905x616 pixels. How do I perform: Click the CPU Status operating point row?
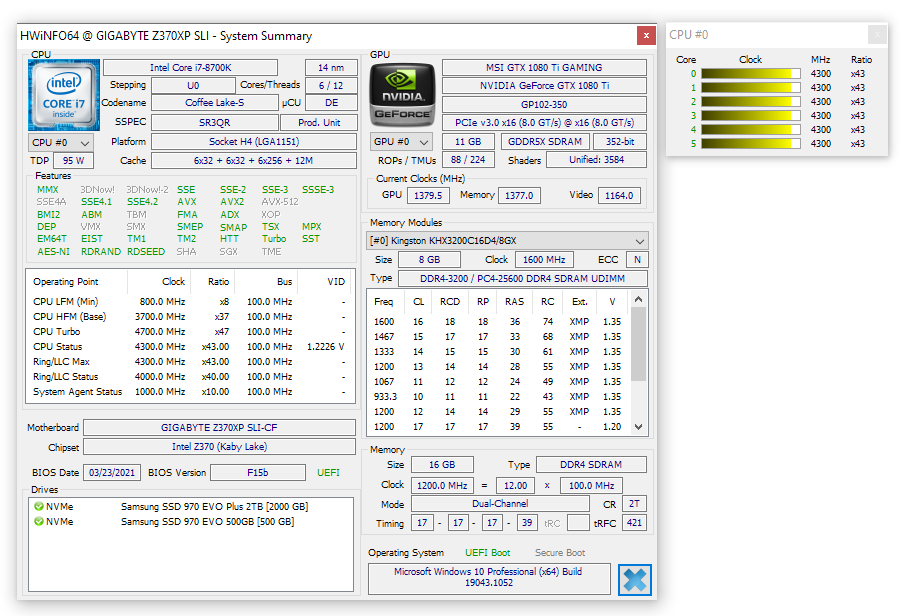[x=190, y=347]
